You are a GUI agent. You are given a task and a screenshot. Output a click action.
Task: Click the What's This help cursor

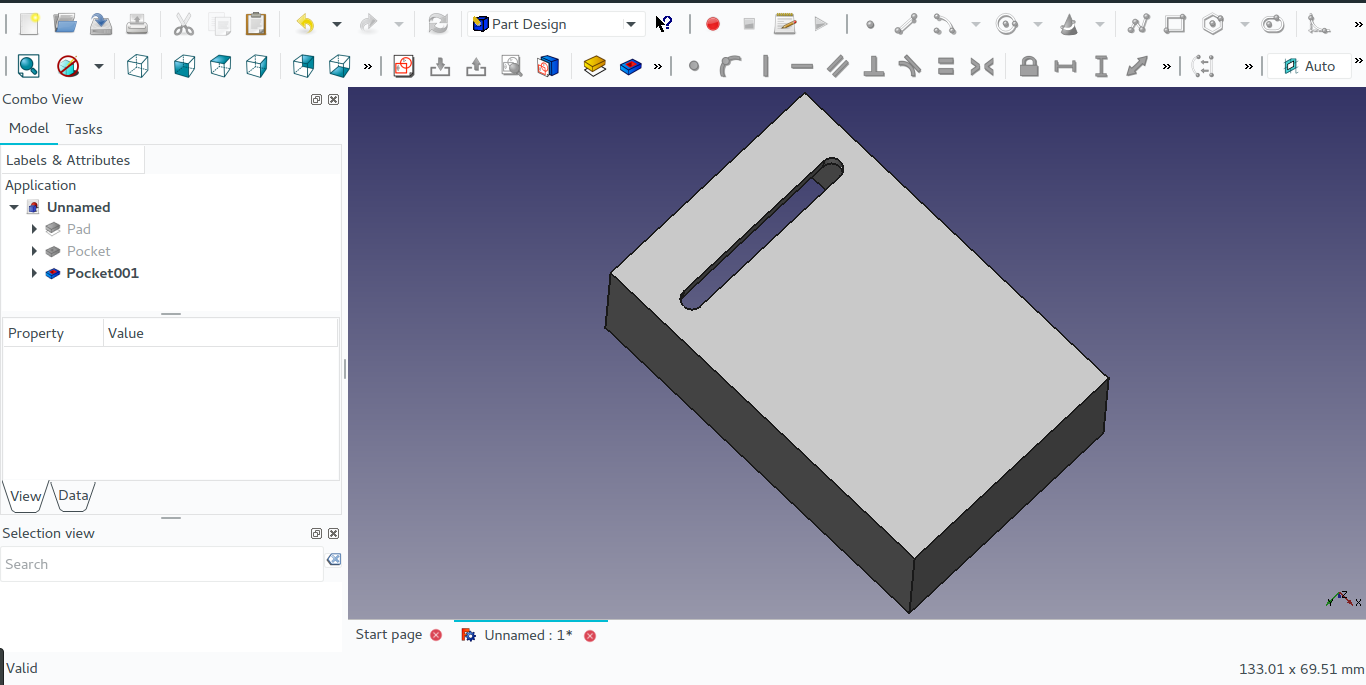(664, 24)
